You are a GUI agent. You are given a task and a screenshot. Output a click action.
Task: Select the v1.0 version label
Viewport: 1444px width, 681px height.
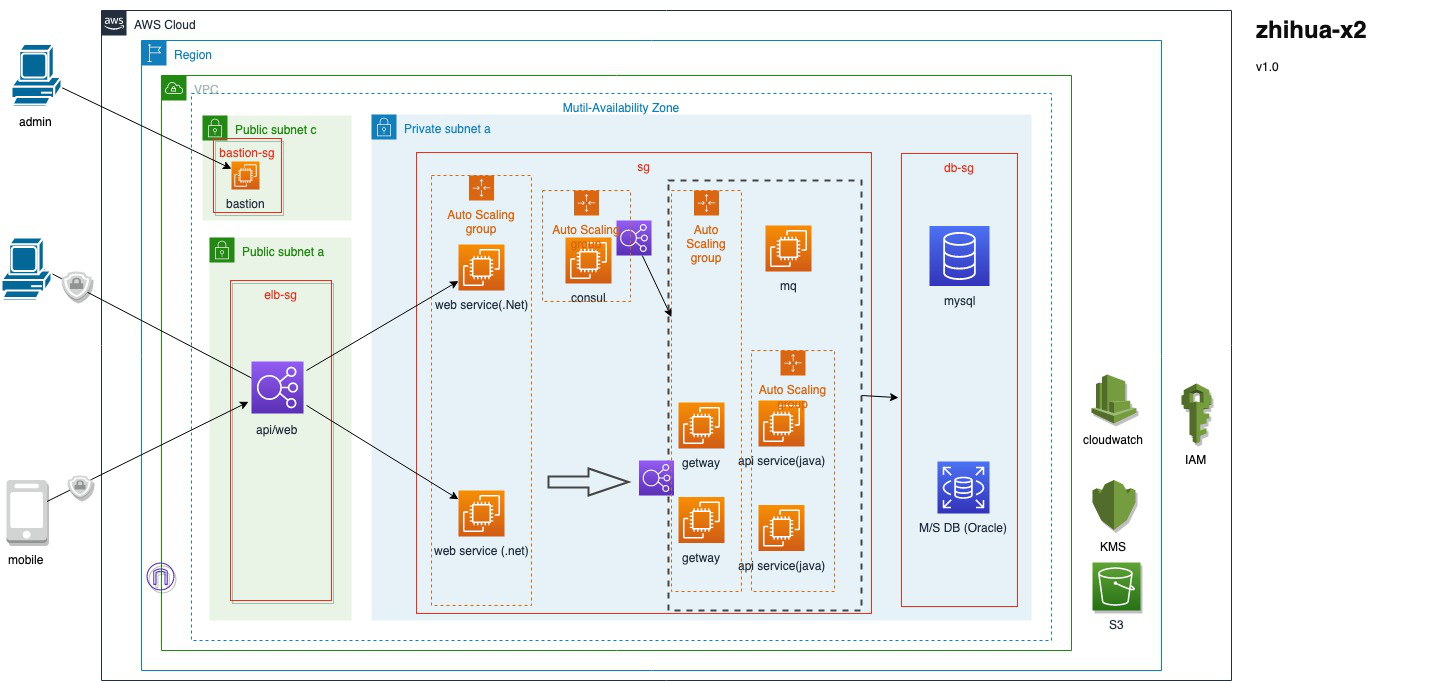pos(1268,68)
